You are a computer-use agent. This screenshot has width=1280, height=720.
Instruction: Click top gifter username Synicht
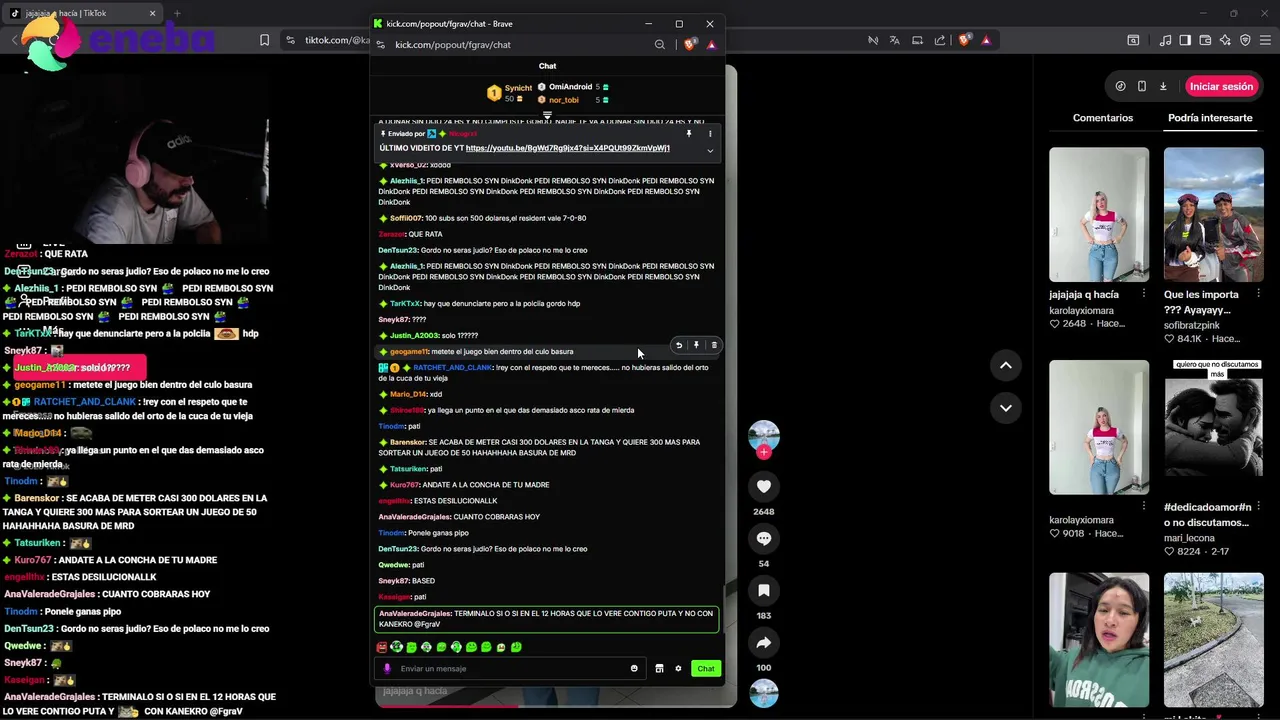tap(518, 88)
